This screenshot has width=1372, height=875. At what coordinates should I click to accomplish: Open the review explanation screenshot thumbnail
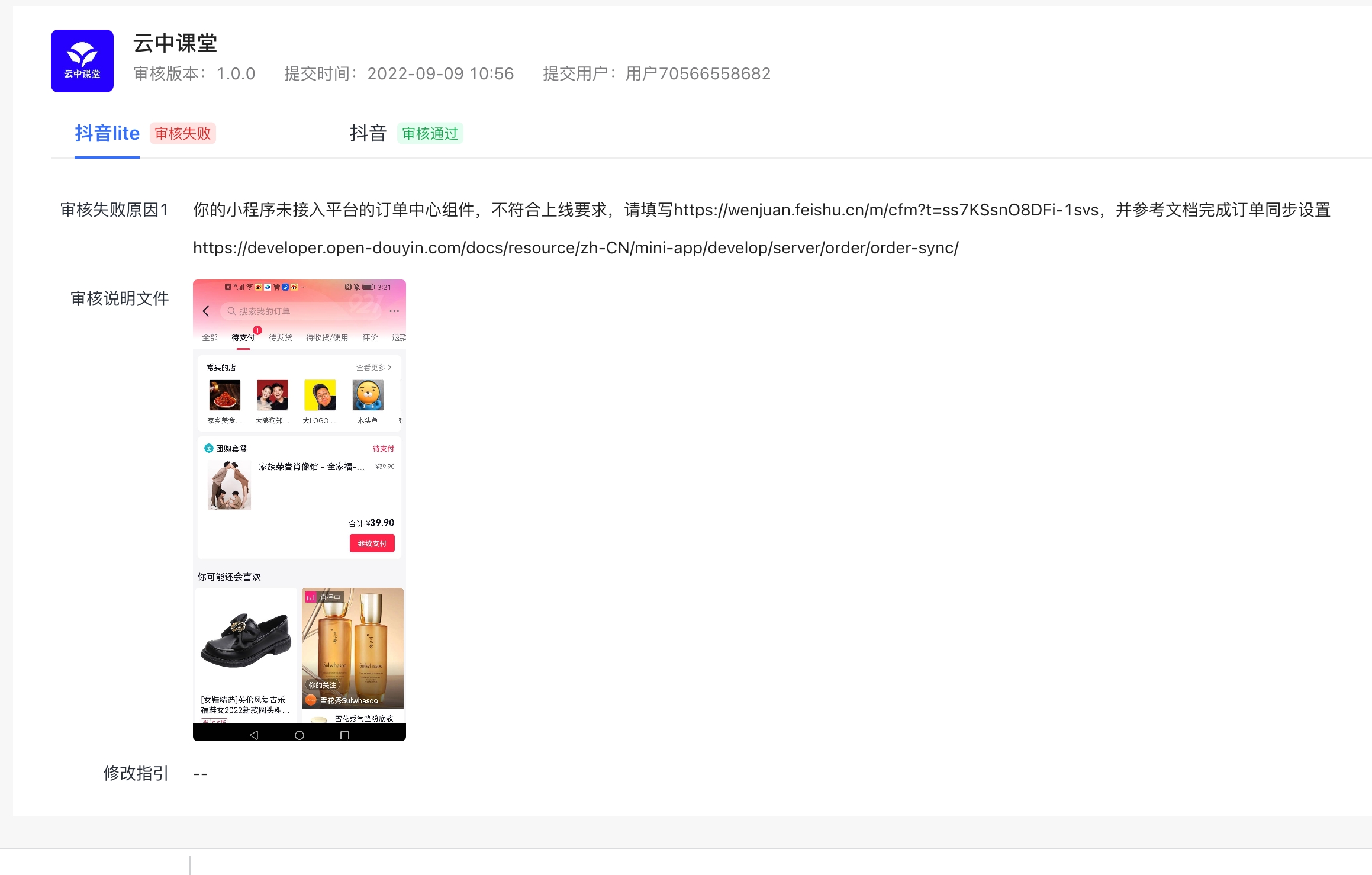coord(299,510)
